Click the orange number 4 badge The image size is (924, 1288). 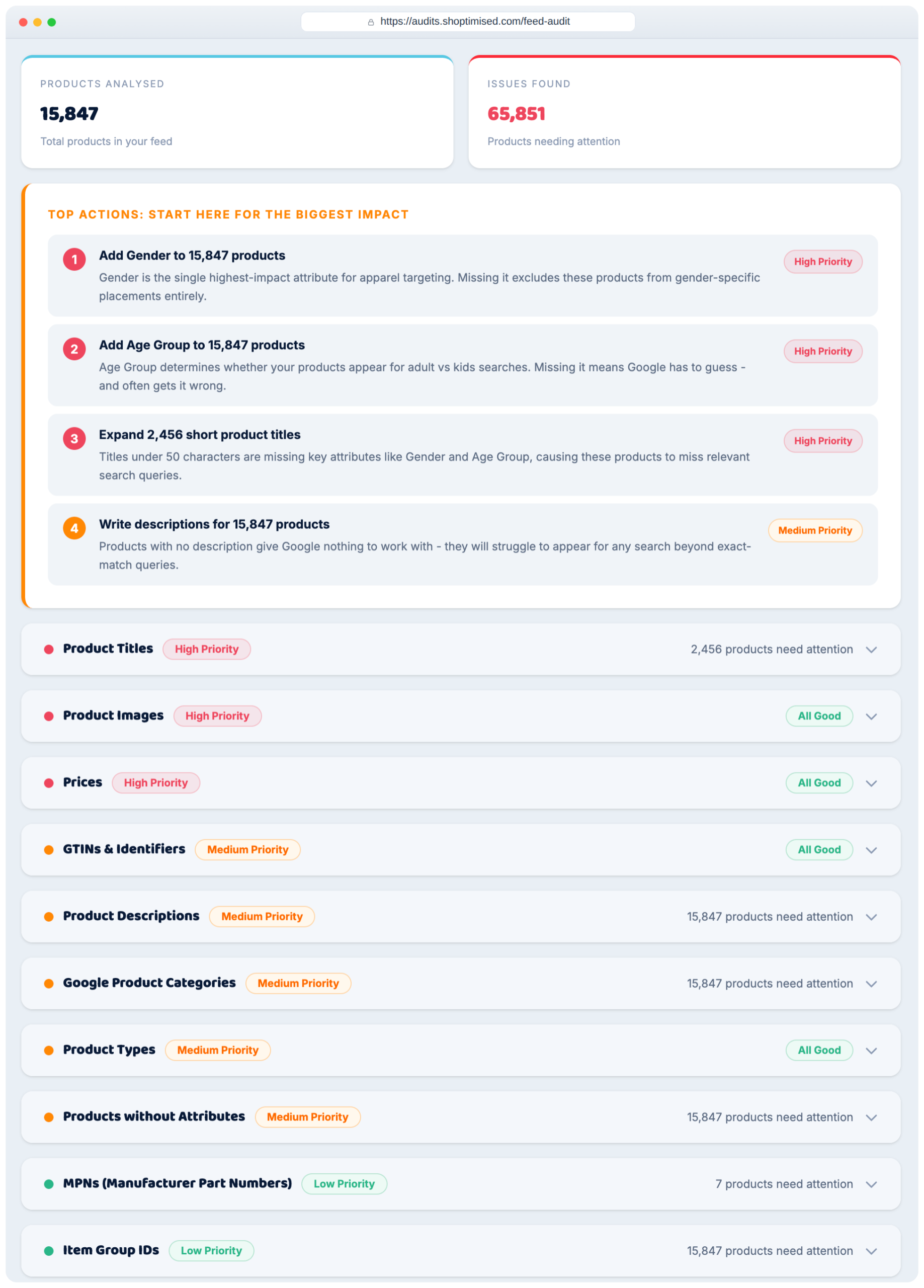pyautogui.click(x=74, y=529)
